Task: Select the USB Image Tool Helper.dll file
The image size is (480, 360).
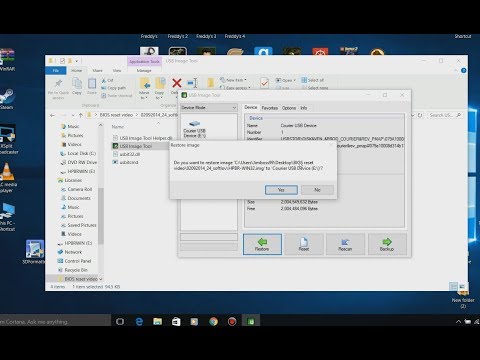Action: [x=143, y=138]
